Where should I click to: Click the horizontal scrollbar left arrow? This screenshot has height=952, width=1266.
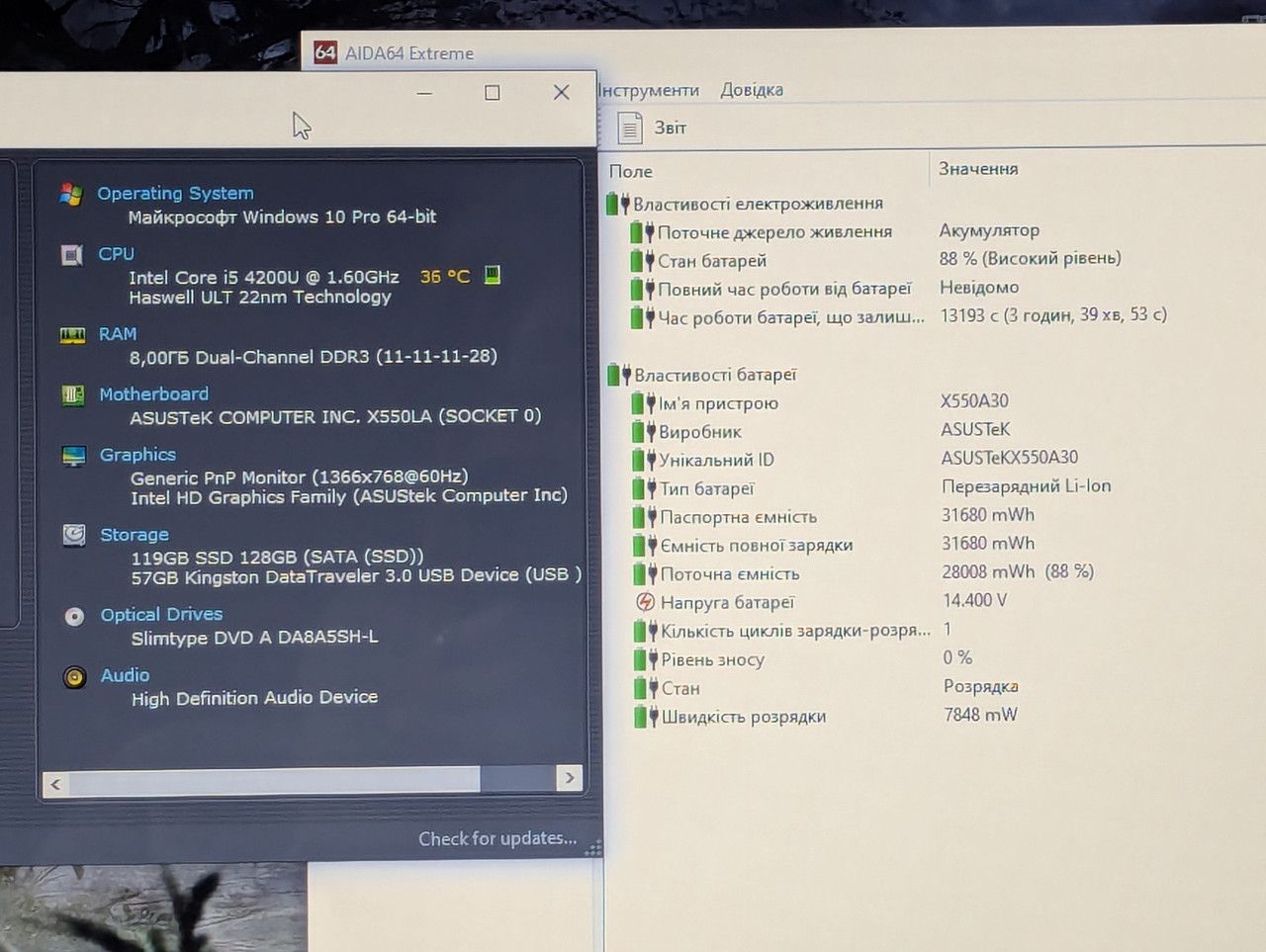click(x=55, y=784)
